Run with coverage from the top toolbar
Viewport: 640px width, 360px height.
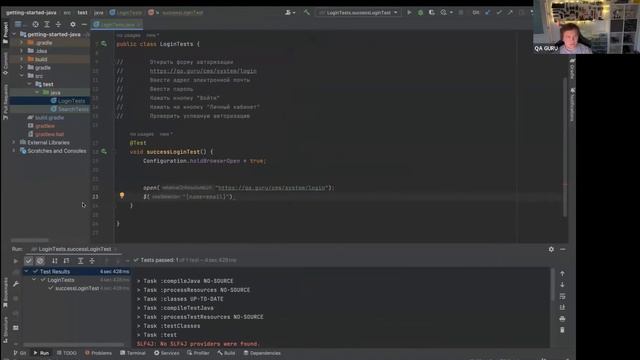pos(431,13)
